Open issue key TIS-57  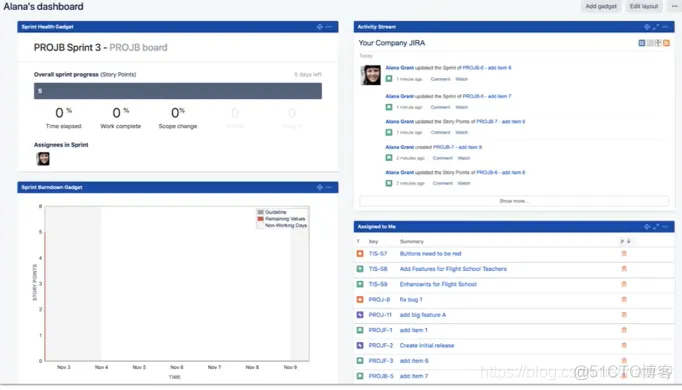[x=378, y=253]
